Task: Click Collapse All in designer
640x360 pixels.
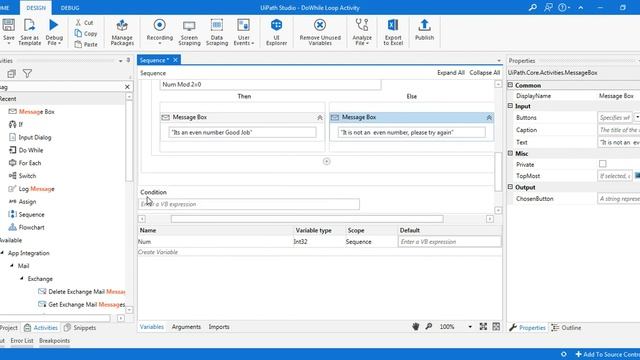Action: pos(484,73)
